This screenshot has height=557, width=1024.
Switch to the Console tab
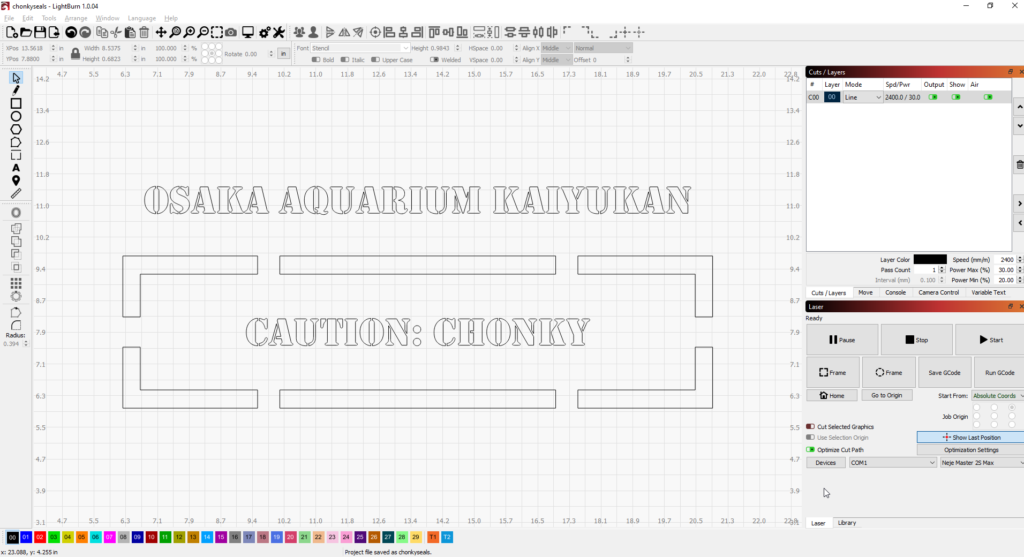[895, 293]
